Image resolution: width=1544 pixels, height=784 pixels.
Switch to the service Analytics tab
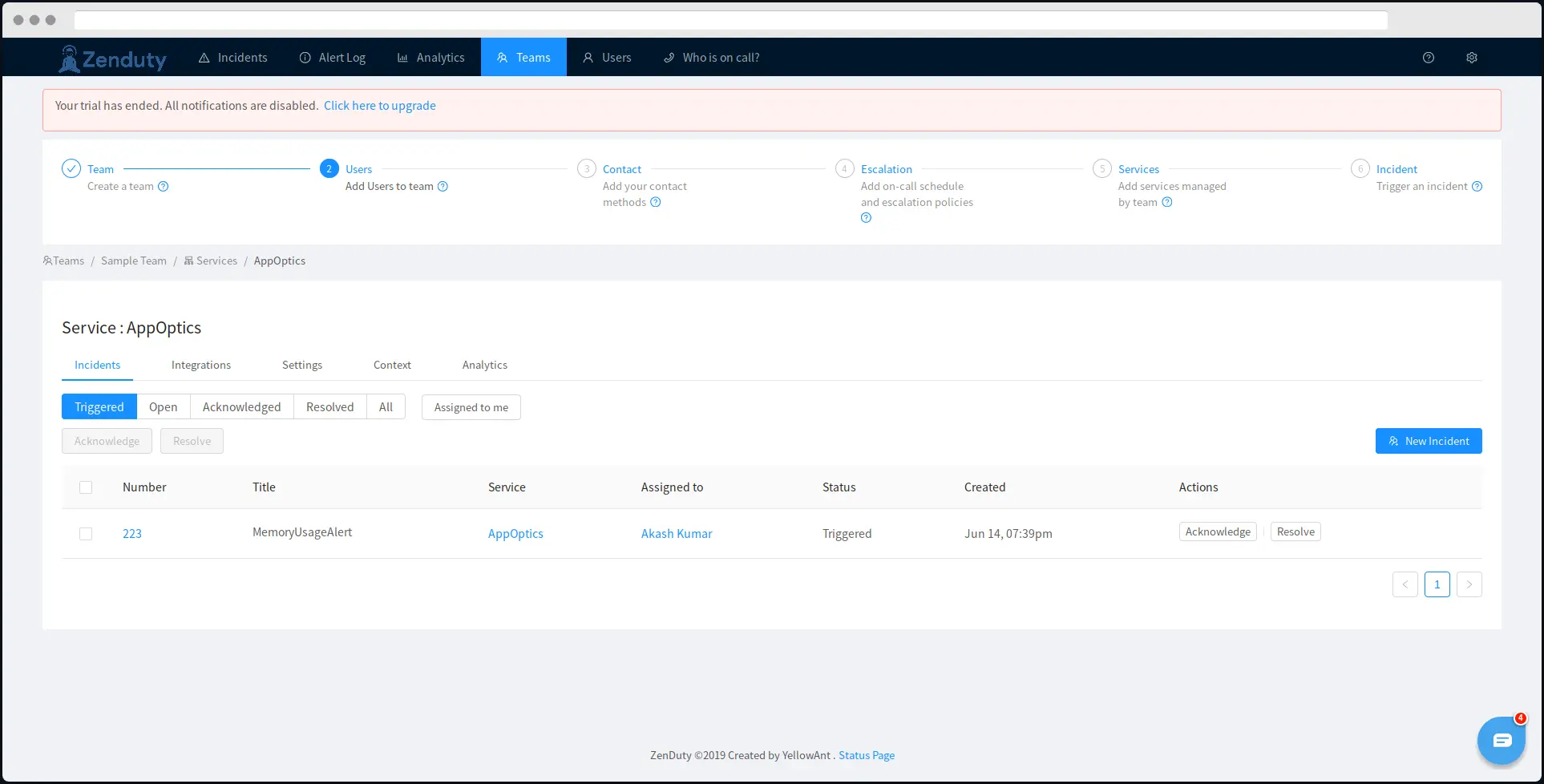coord(485,365)
